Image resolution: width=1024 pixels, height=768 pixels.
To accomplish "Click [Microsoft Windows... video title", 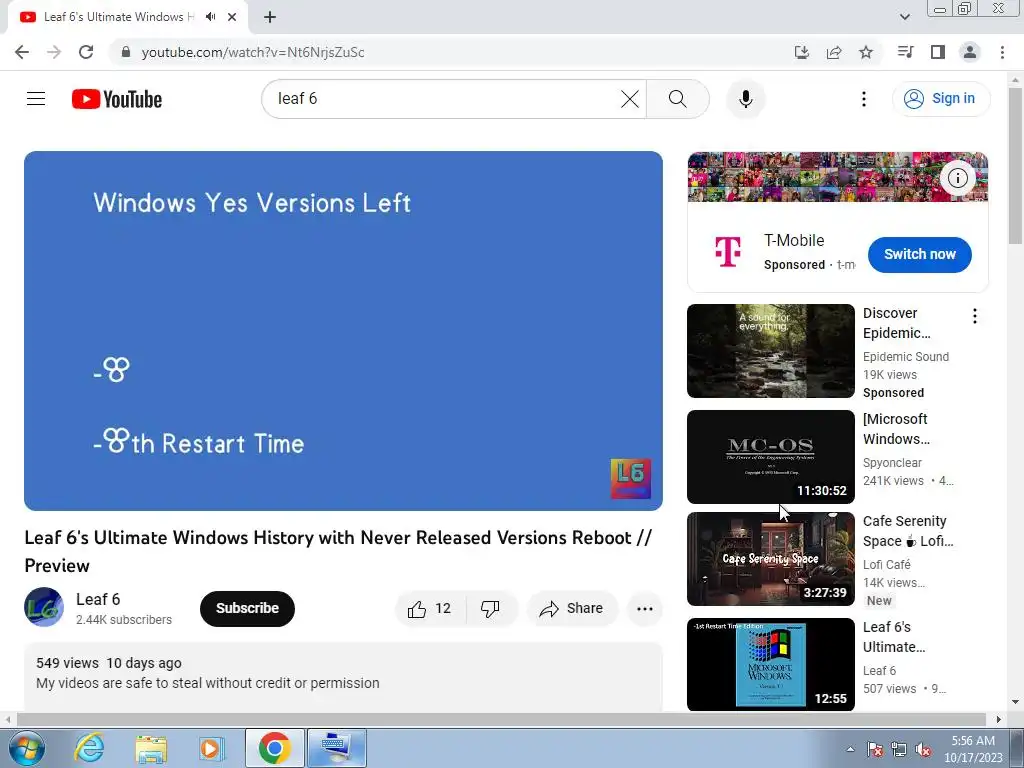I will coord(896,429).
